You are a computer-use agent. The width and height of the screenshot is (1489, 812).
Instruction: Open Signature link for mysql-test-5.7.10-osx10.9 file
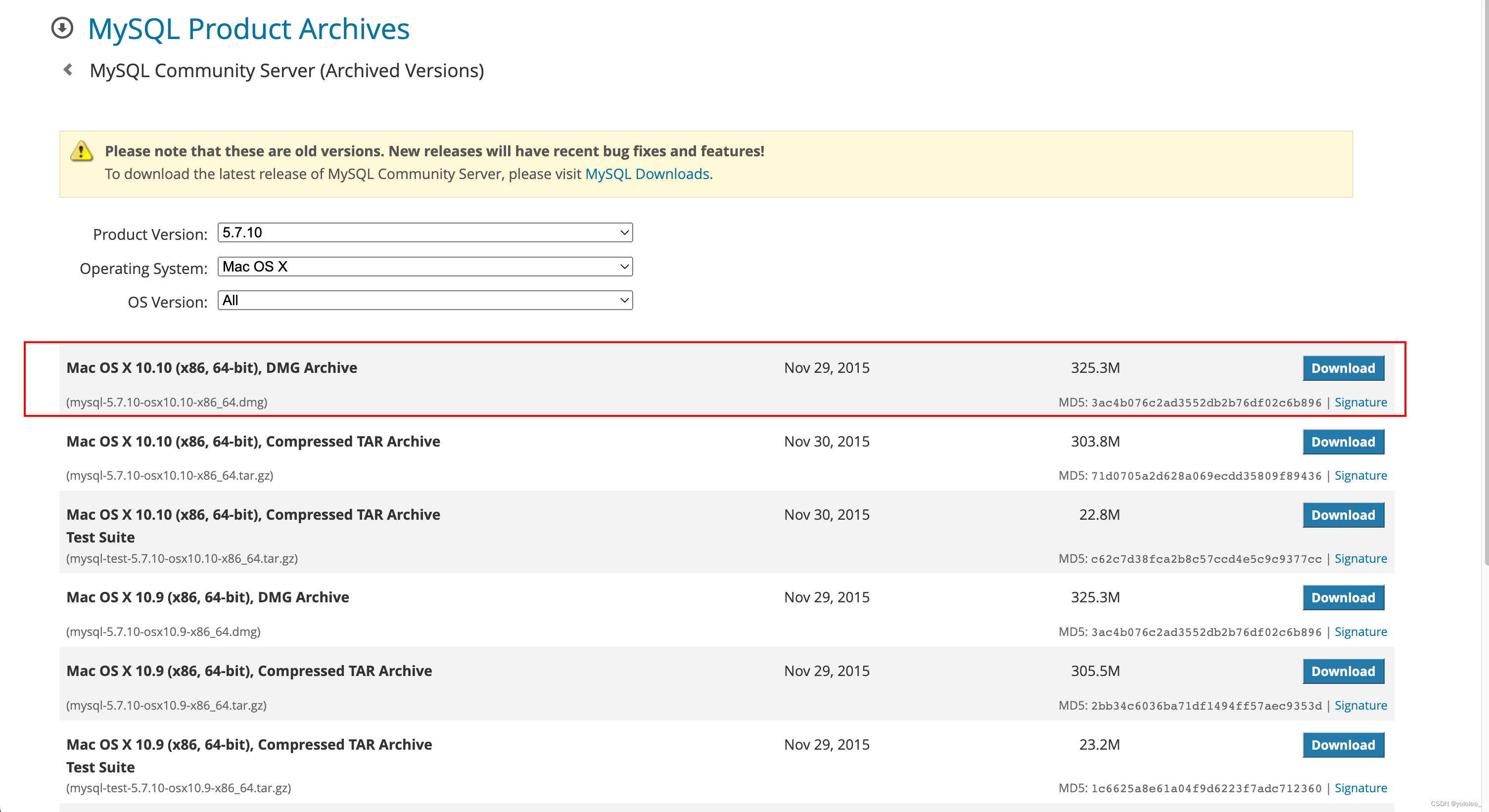click(x=1360, y=788)
